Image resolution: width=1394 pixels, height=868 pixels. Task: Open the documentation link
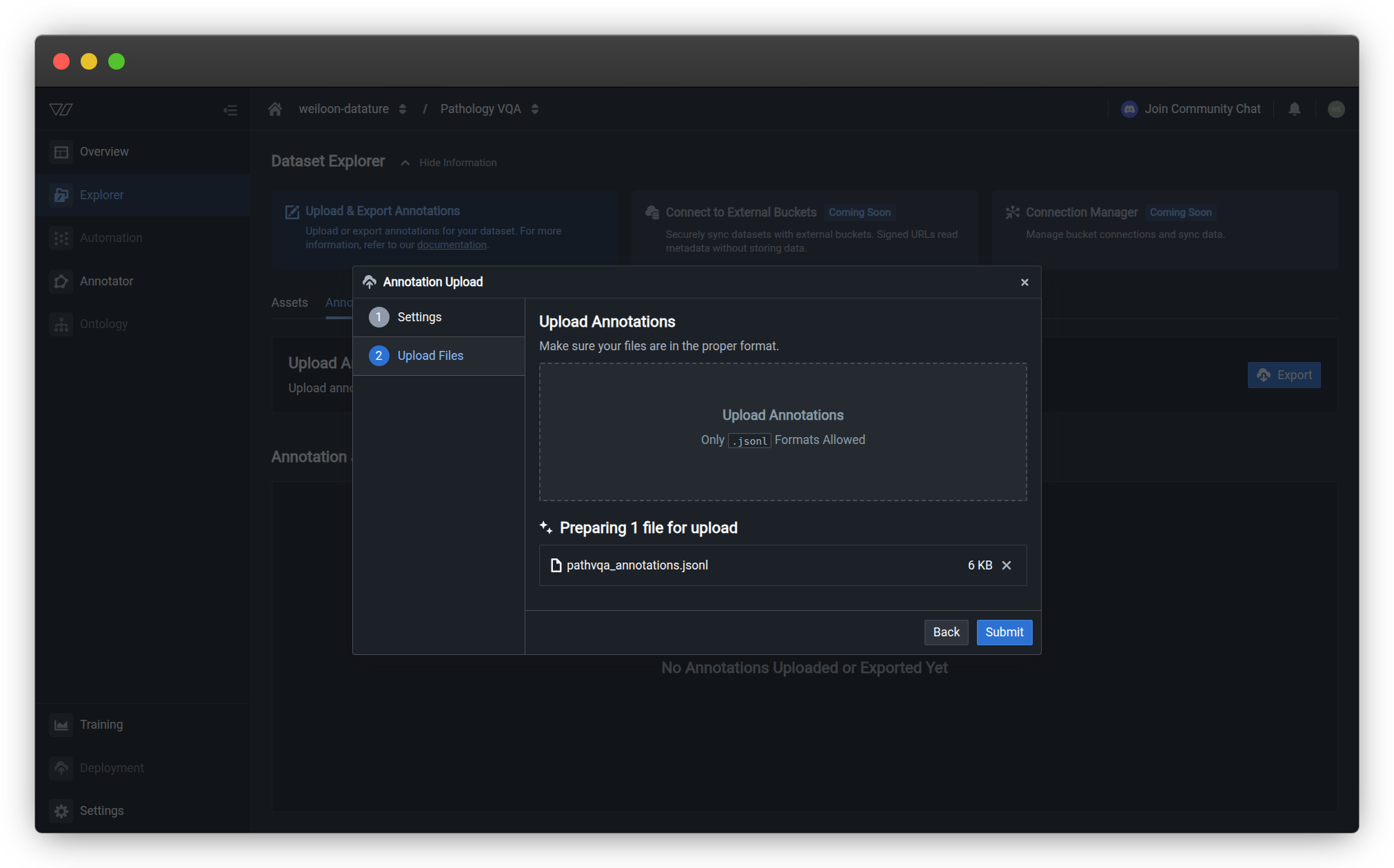pyautogui.click(x=452, y=244)
